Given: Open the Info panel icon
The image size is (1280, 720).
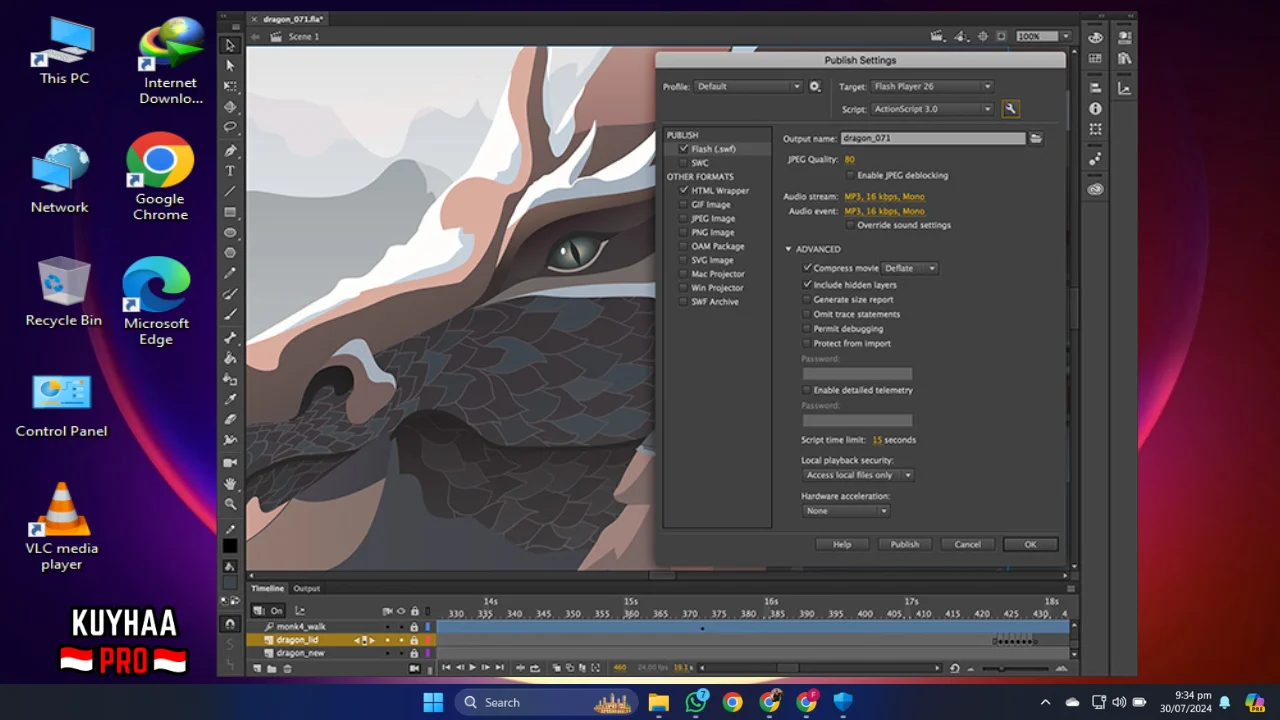Looking at the screenshot, I should point(1095,108).
